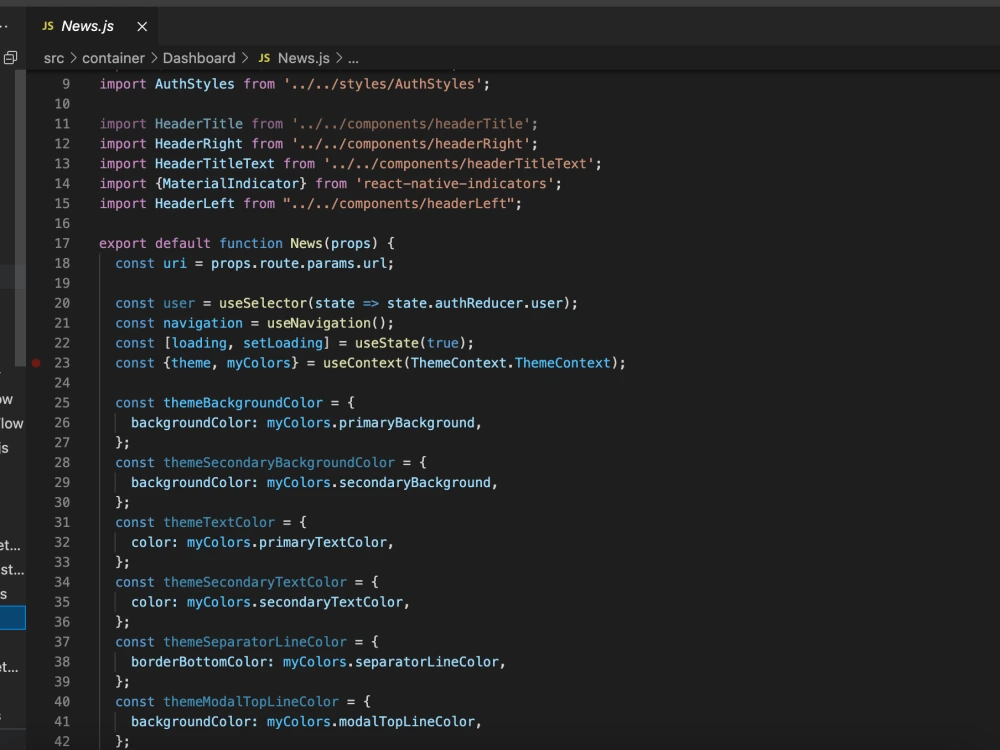The height and width of the screenshot is (750, 1000).
Task: Click 'react-native-indicators' string on line 14
Action: click(455, 184)
